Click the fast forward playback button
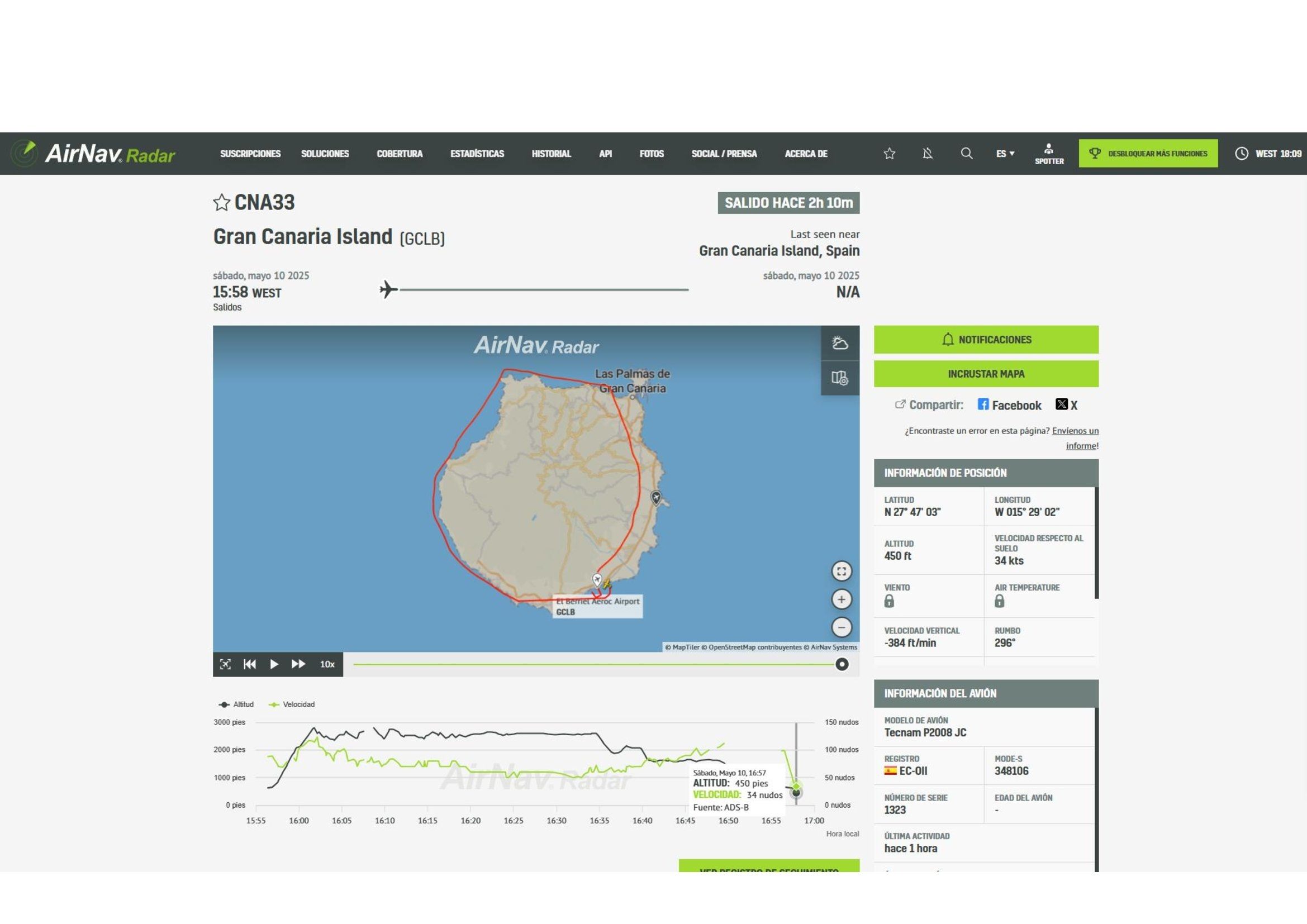1307x924 pixels. click(x=298, y=664)
